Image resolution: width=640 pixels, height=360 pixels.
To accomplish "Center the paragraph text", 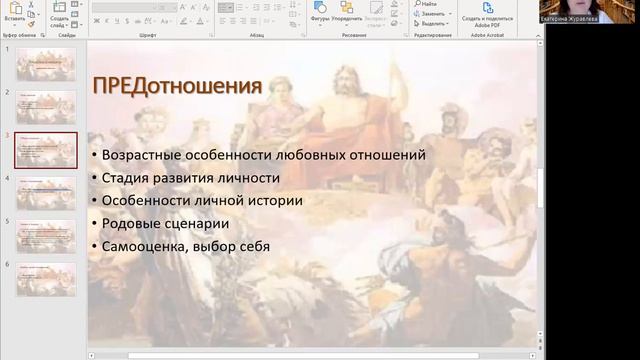I will pos(233,21).
